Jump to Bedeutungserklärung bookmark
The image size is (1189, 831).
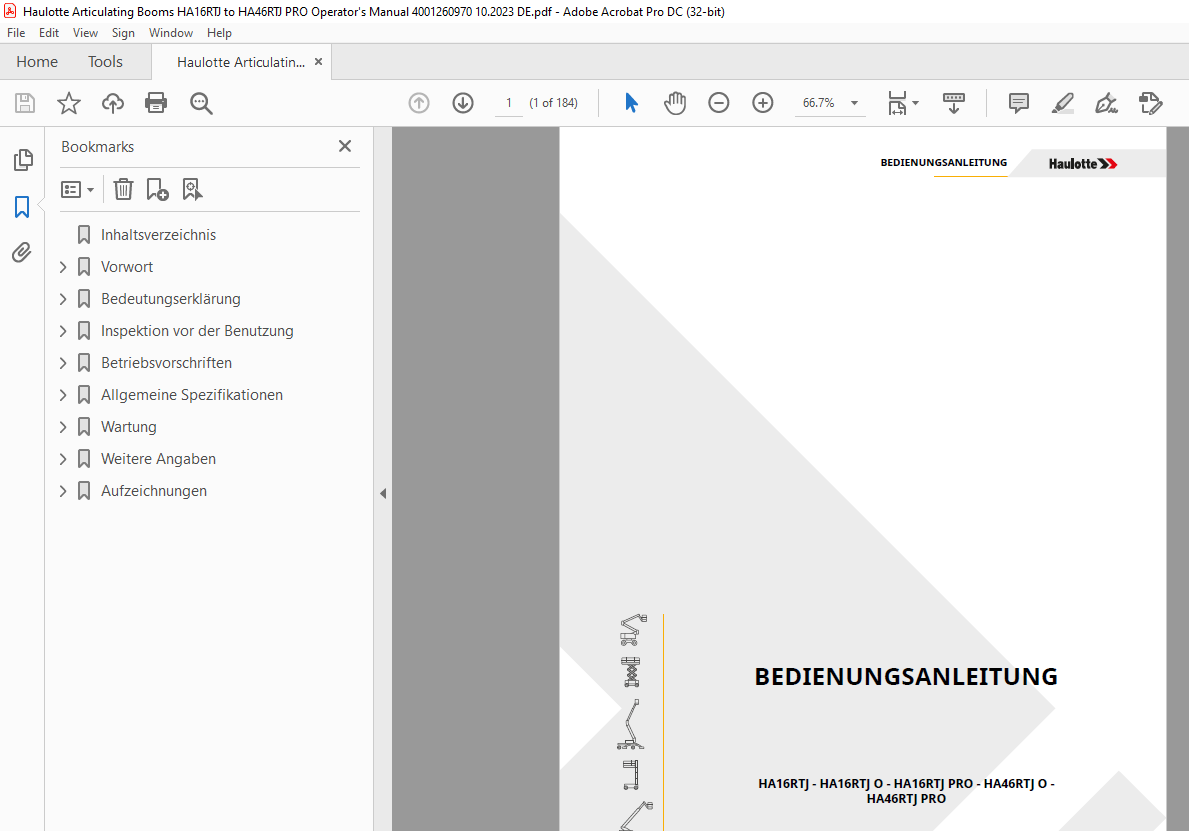(x=171, y=299)
